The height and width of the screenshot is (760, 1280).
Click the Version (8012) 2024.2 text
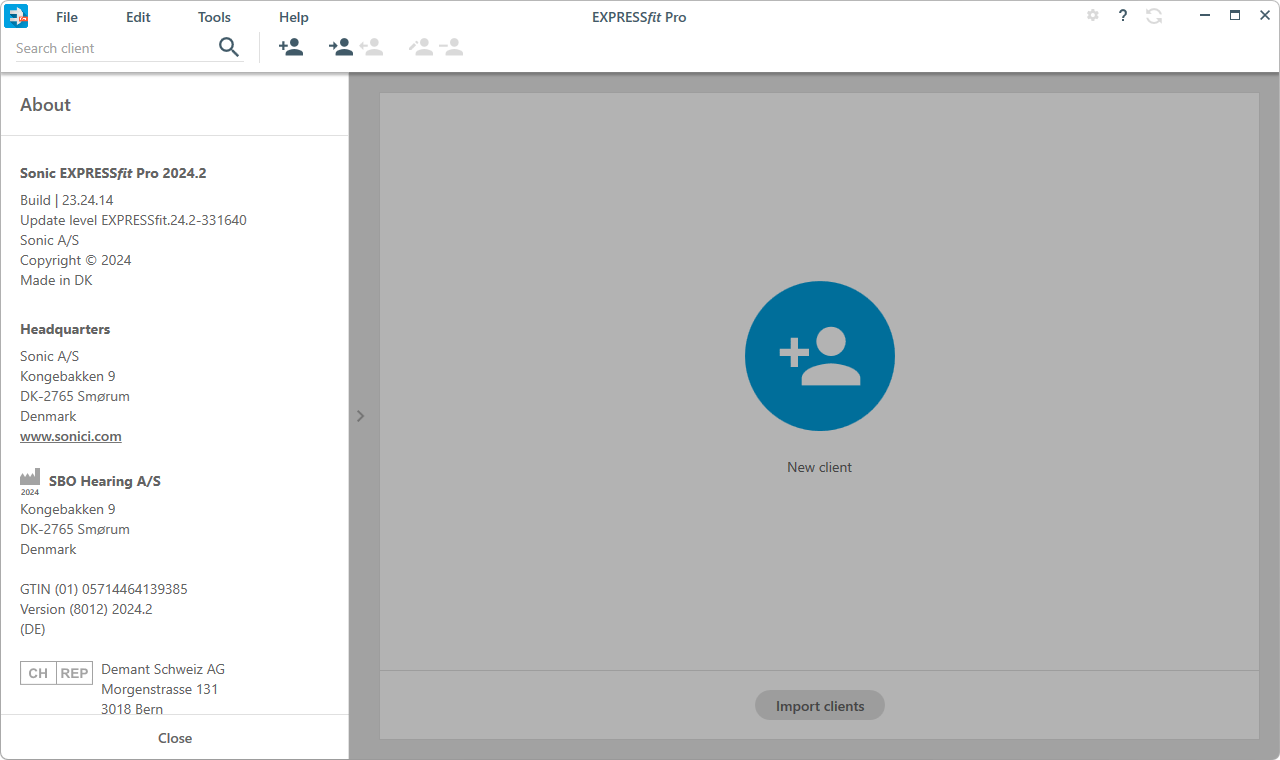[x=86, y=609]
